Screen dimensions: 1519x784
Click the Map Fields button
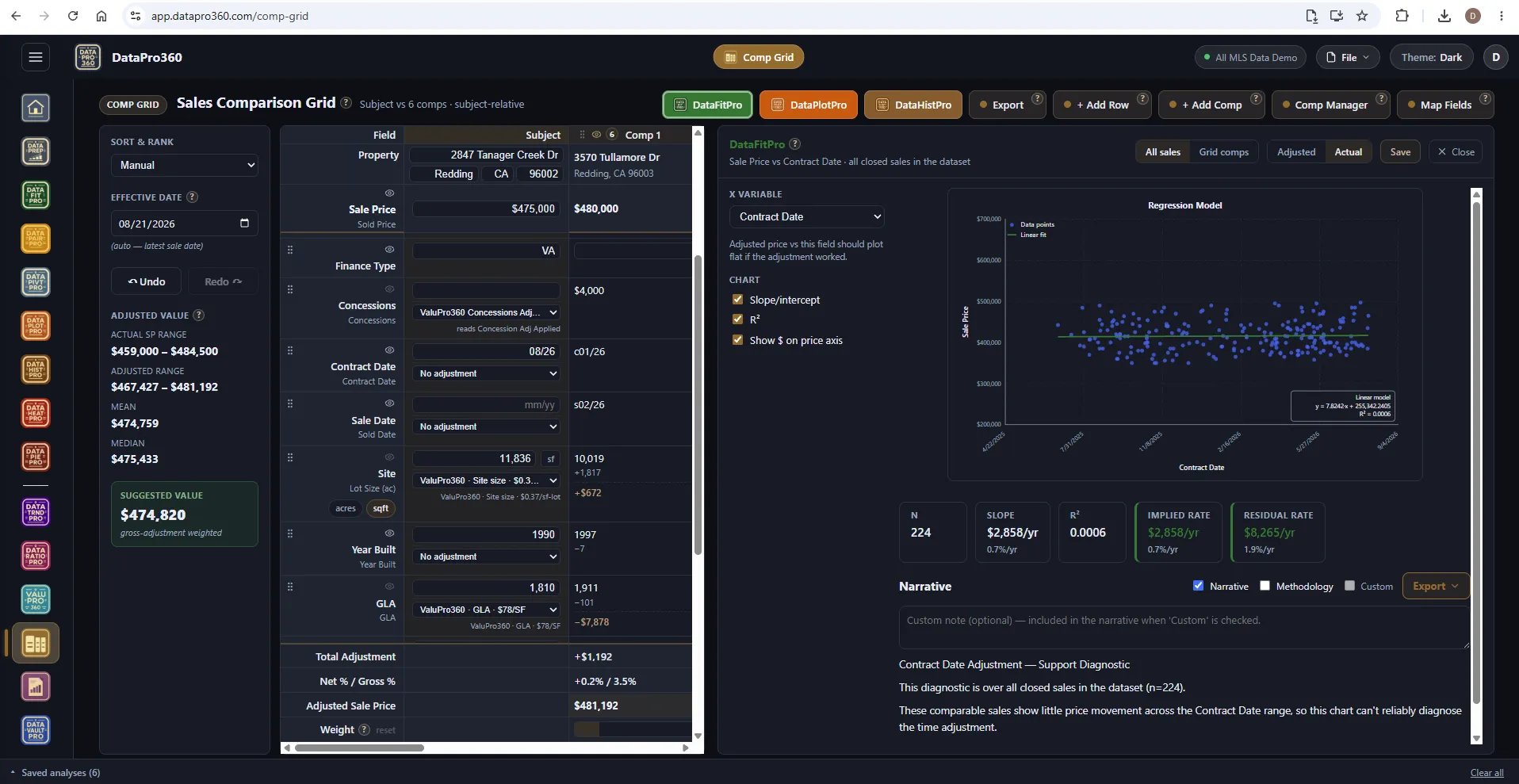pyautogui.click(x=1445, y=105)
